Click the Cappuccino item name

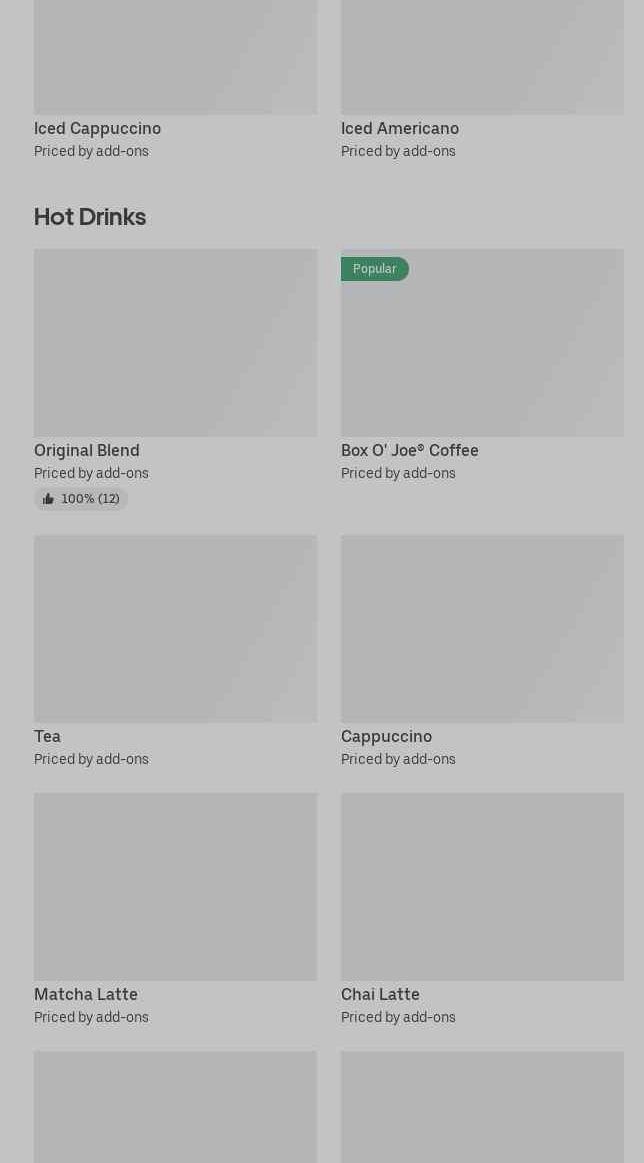pos(387,737)
